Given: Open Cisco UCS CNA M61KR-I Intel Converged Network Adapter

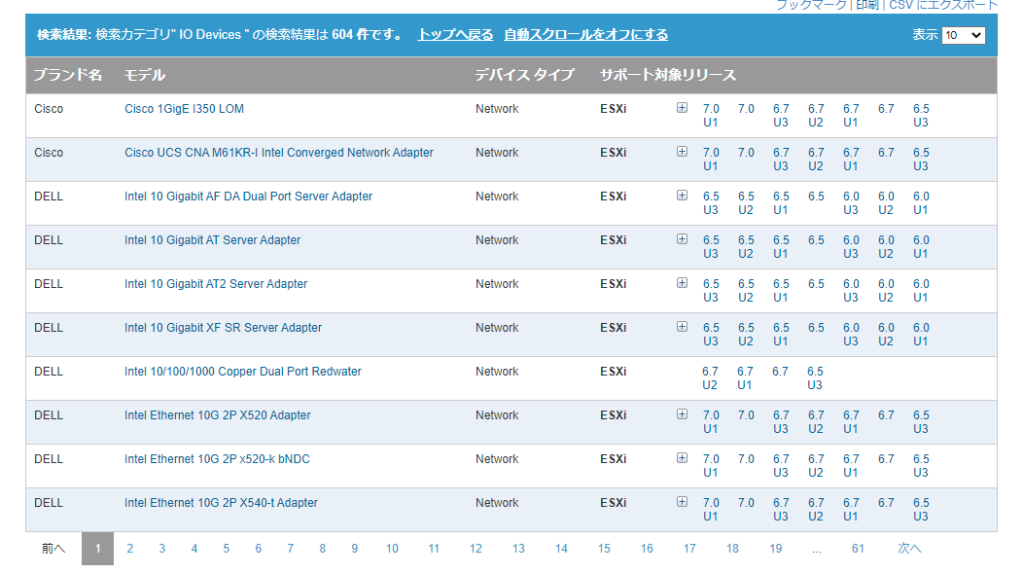Looking at the screenshot, I should click(279, 153).
